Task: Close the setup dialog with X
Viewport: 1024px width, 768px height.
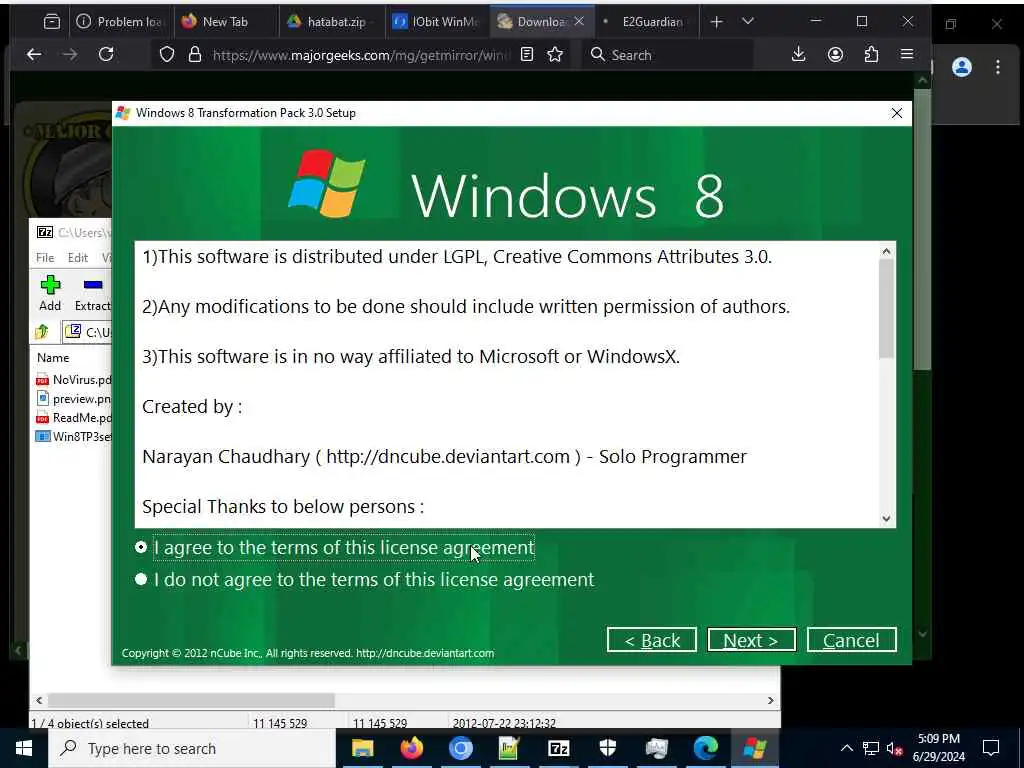Action: (x=897, y=113)
